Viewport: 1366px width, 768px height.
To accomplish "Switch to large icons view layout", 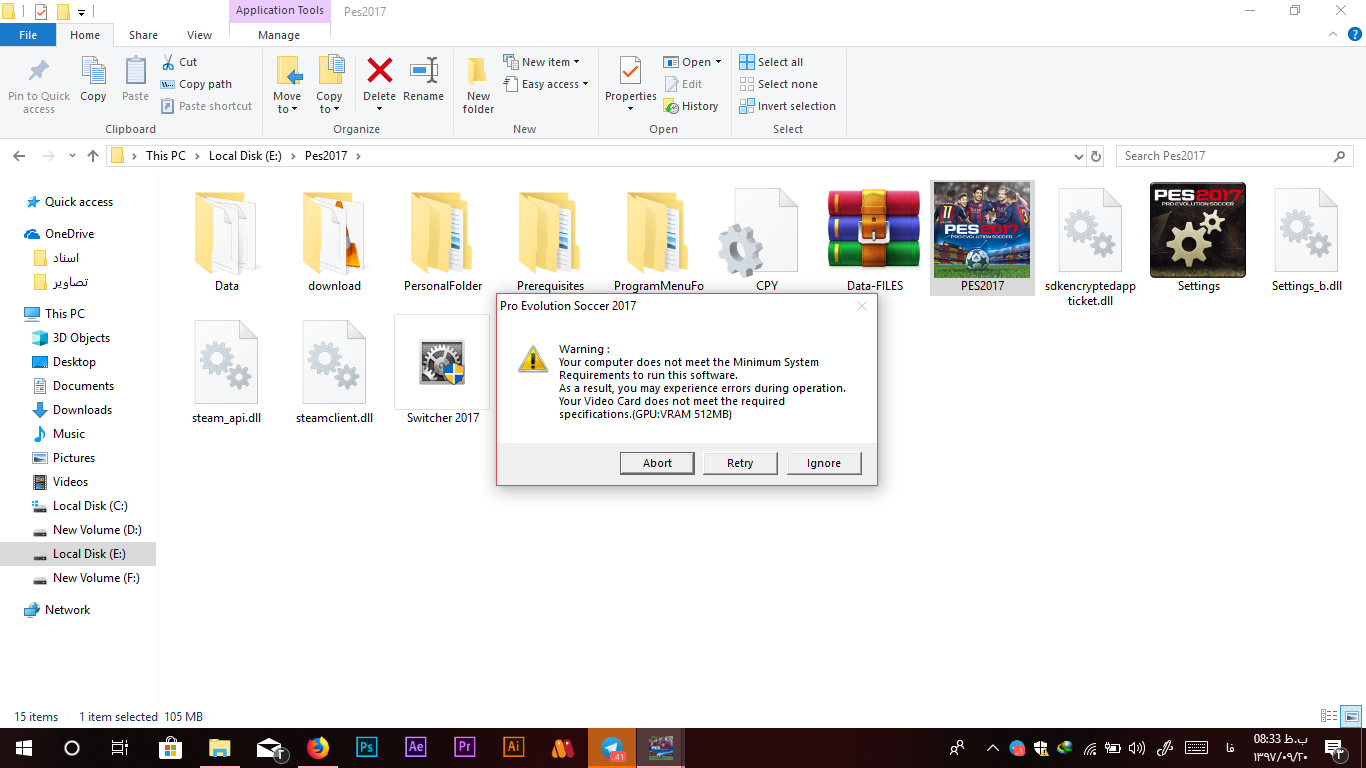I will click(x=1351, y=716).
